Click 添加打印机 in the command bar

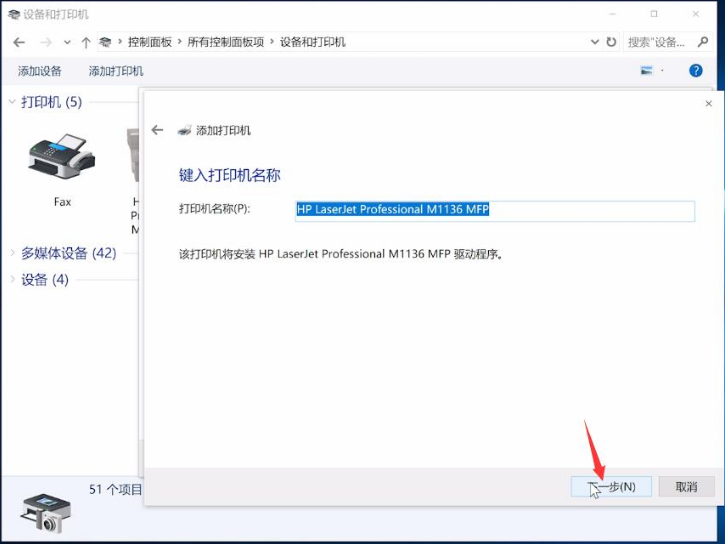pos(116,71)
